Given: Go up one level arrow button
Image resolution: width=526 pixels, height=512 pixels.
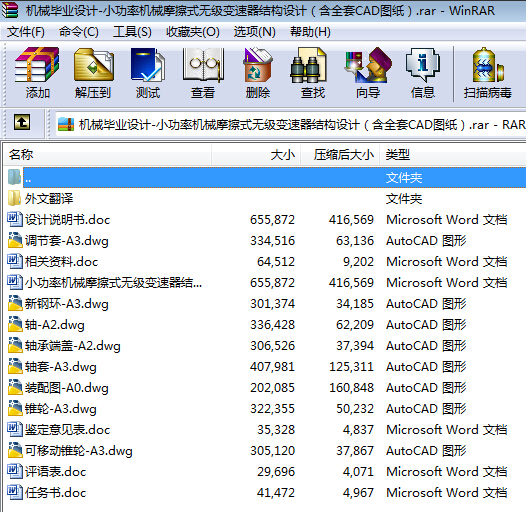Looking at the screenshot, I should [22, 122].
